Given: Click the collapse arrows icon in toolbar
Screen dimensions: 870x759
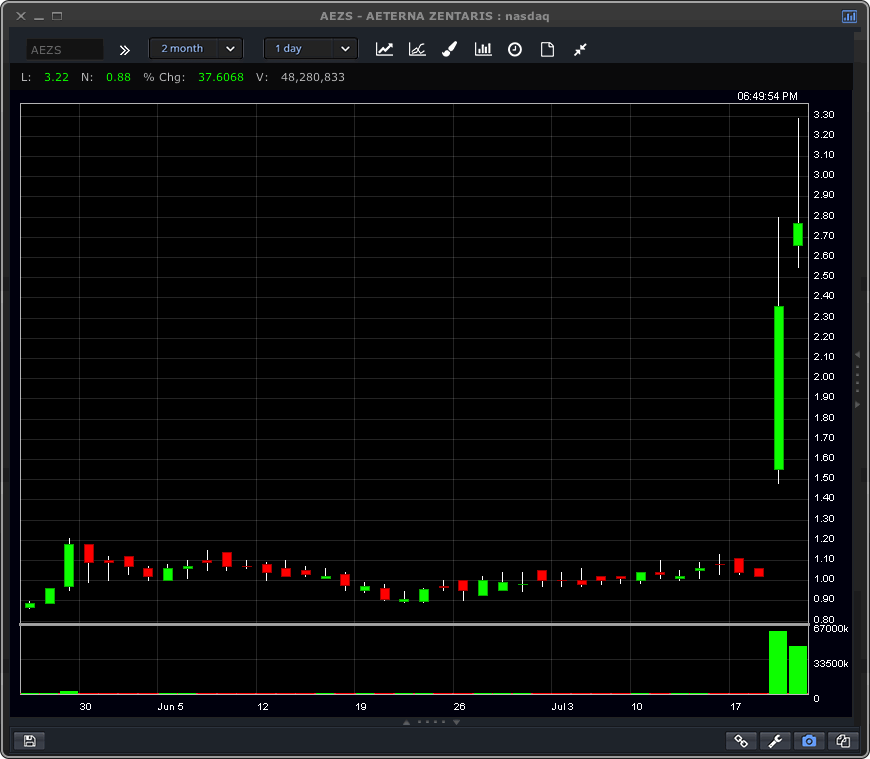Looking at the screenshot, I should 580,49.
